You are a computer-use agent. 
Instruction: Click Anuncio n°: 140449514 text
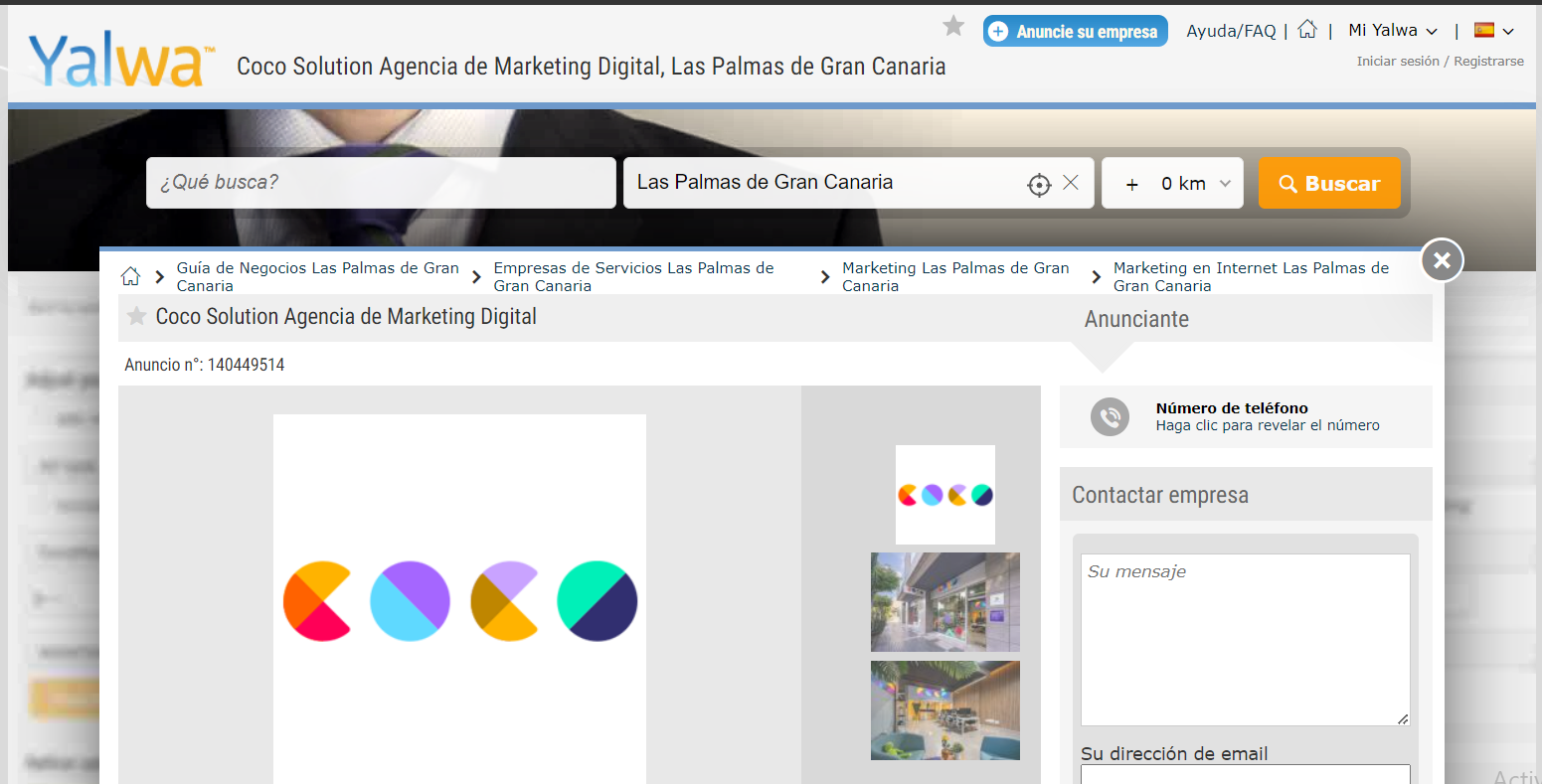[205, 365]
